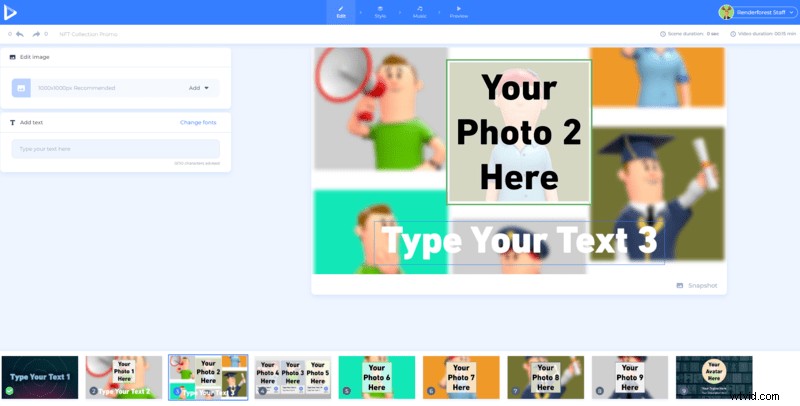Viewport: 800px width, 406px height.
Task: Click the 'Type your text here' field
Action: 115,149
